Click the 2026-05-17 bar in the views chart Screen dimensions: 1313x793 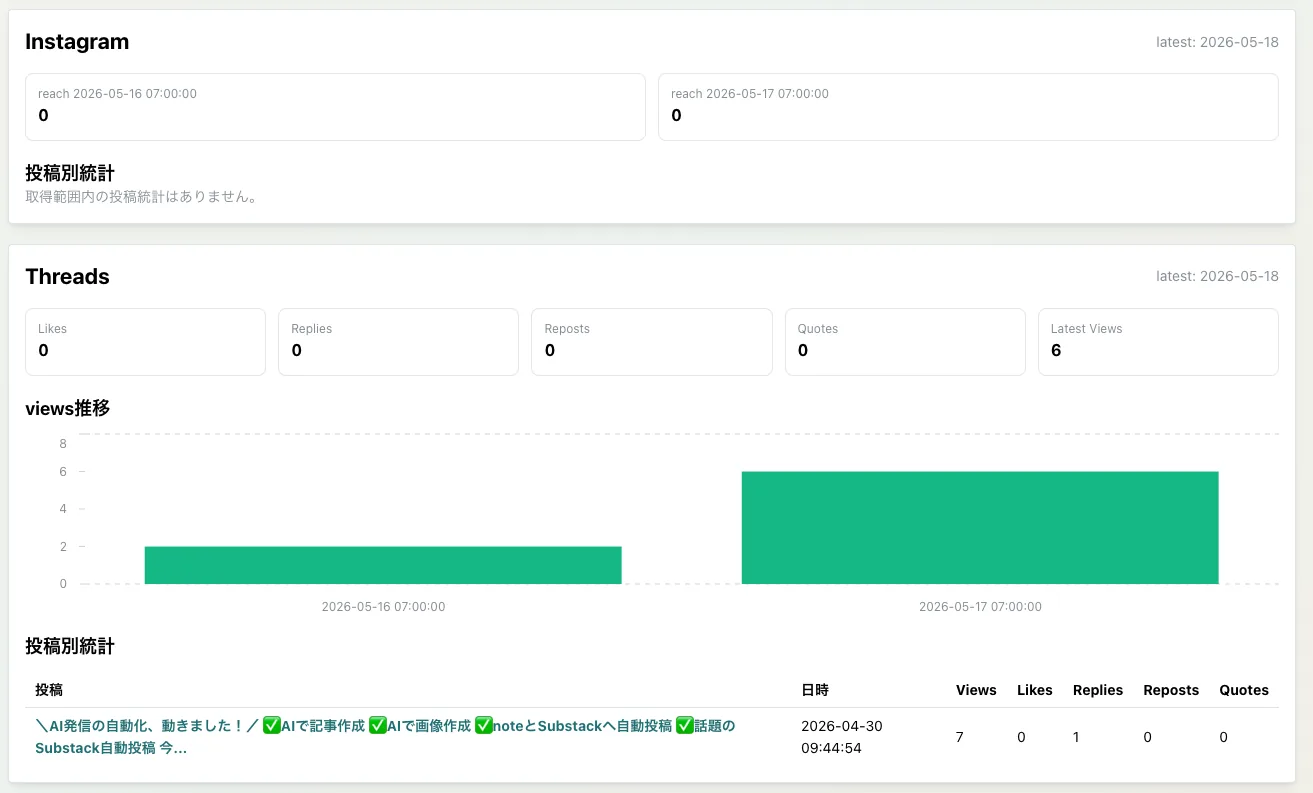coord(980,528)
